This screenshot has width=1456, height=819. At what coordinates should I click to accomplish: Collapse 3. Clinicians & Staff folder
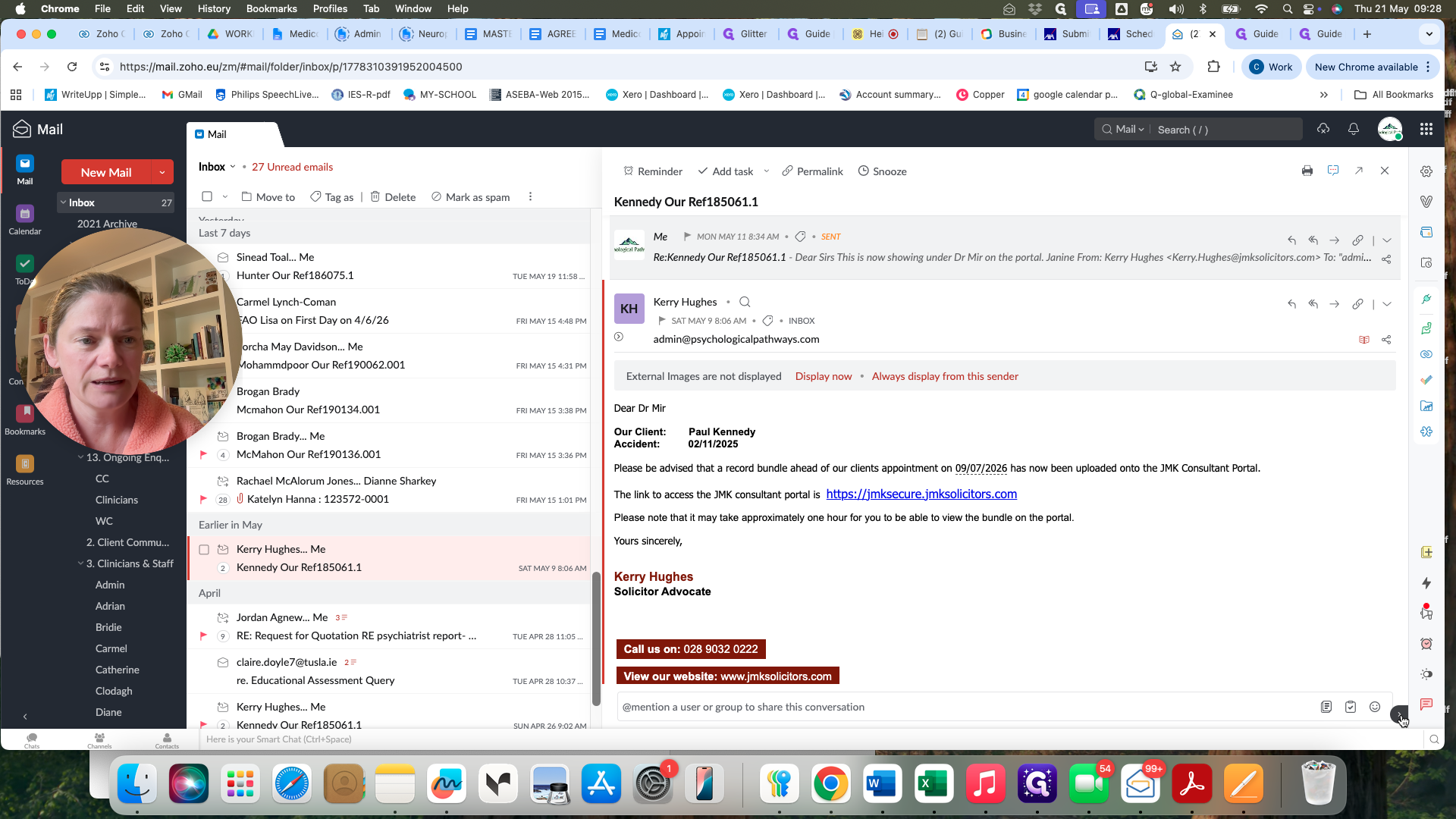click(x=80, y=563)
